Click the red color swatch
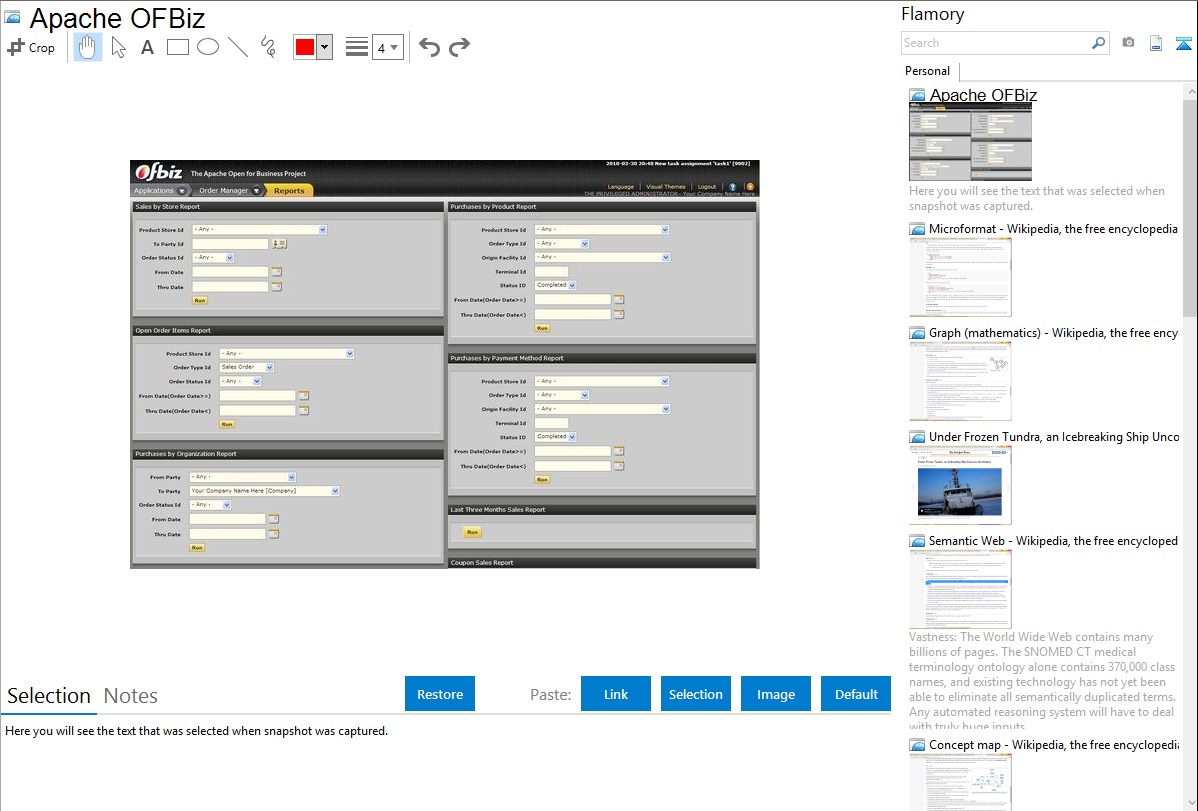This screenshot has height=811, width=1198. click(x=305, y=47)
